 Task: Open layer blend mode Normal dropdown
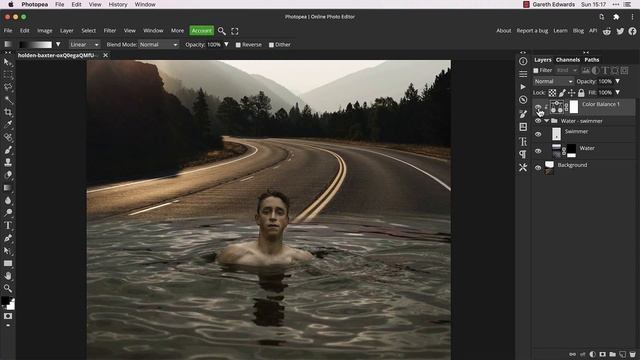553,82
